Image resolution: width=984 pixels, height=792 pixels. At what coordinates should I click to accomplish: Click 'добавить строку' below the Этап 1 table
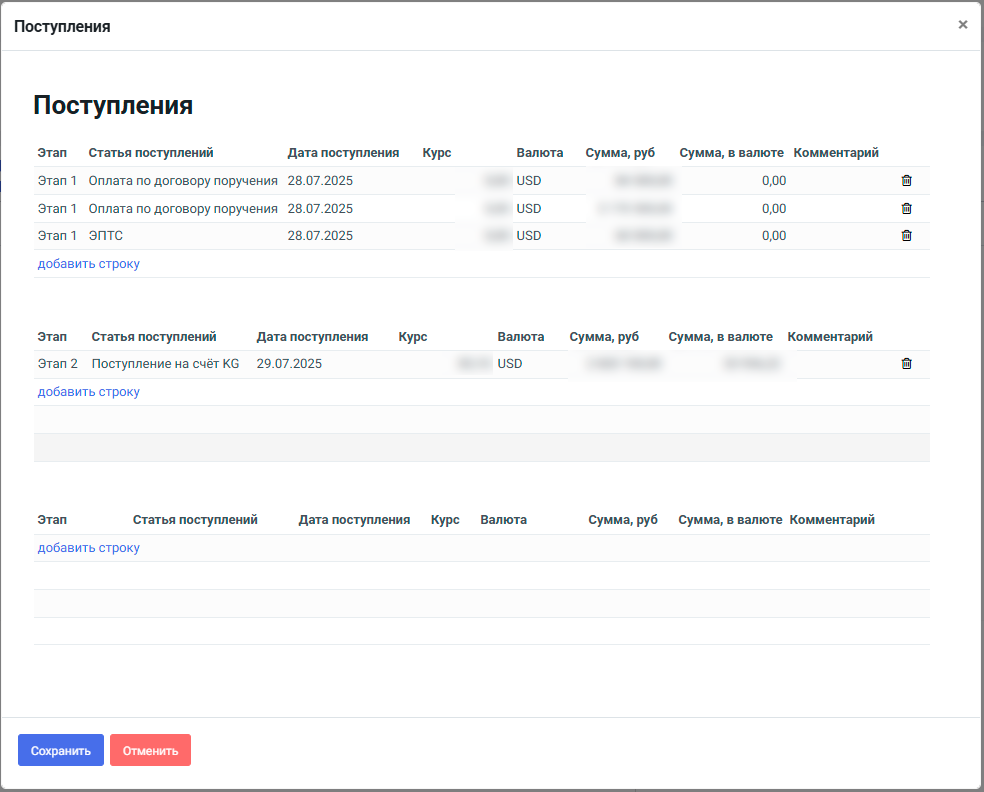[x=89, y=264]
